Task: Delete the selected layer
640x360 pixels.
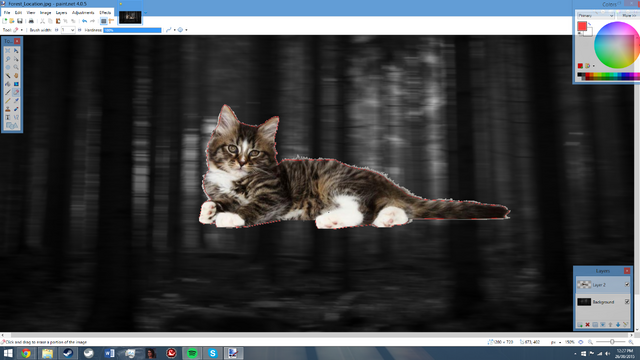Action: (587, 324)
